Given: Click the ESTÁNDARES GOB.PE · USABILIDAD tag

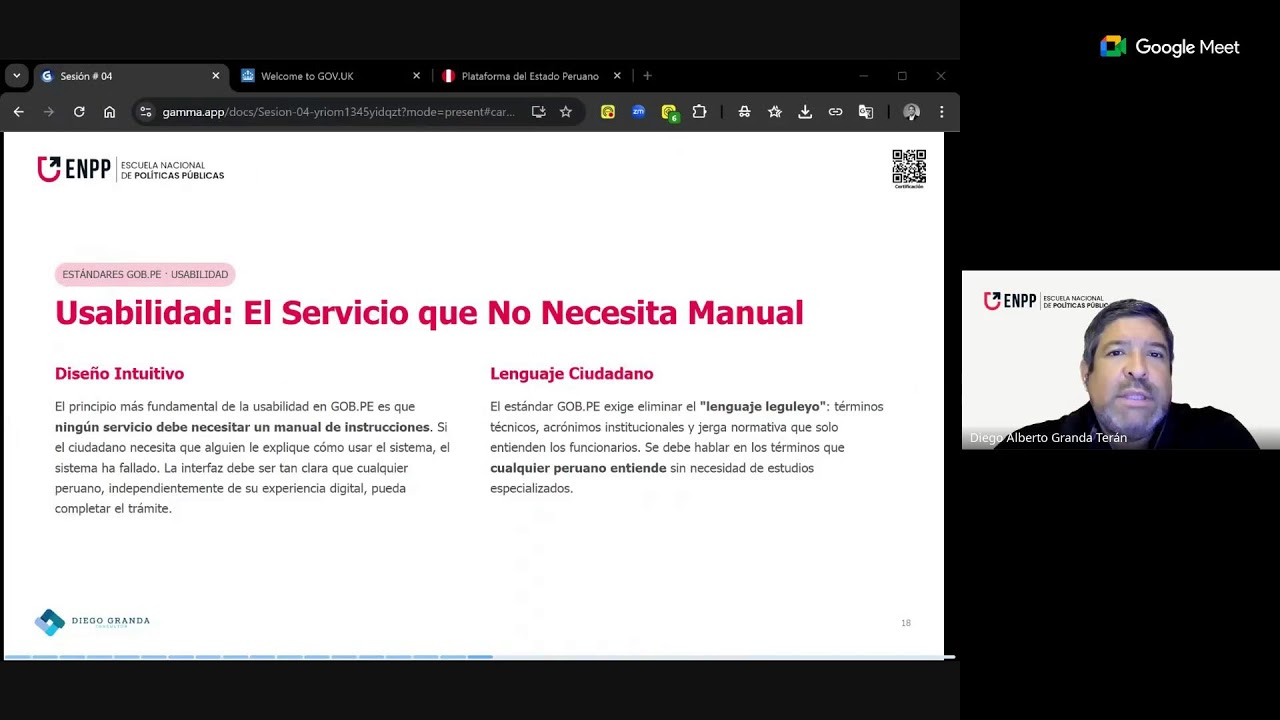Looking at the screenshot, I should click(145, 274).
